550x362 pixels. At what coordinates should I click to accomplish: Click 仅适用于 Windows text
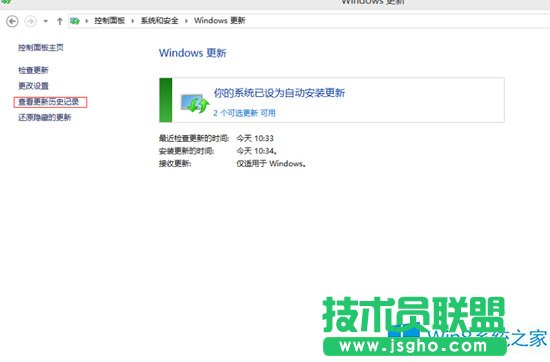[x=271, y=164]
